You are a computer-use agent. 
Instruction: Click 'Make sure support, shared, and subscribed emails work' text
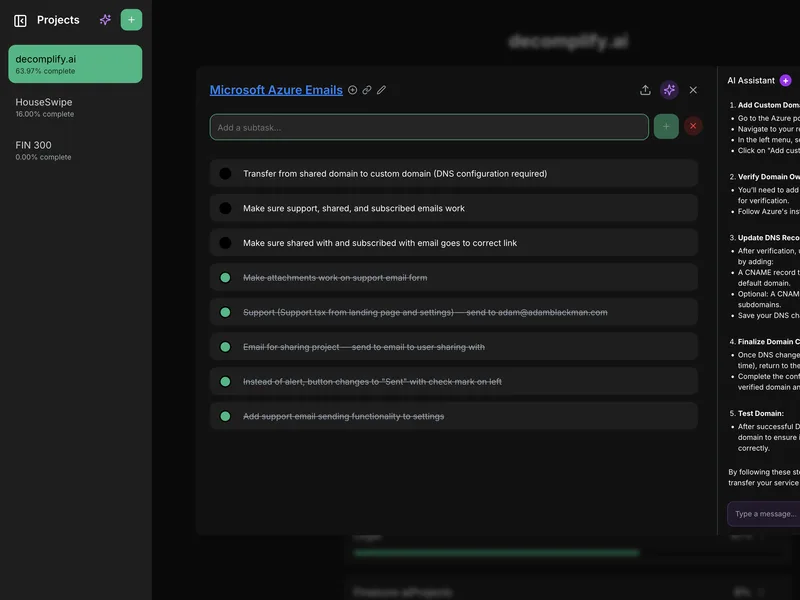pos(354,208)
